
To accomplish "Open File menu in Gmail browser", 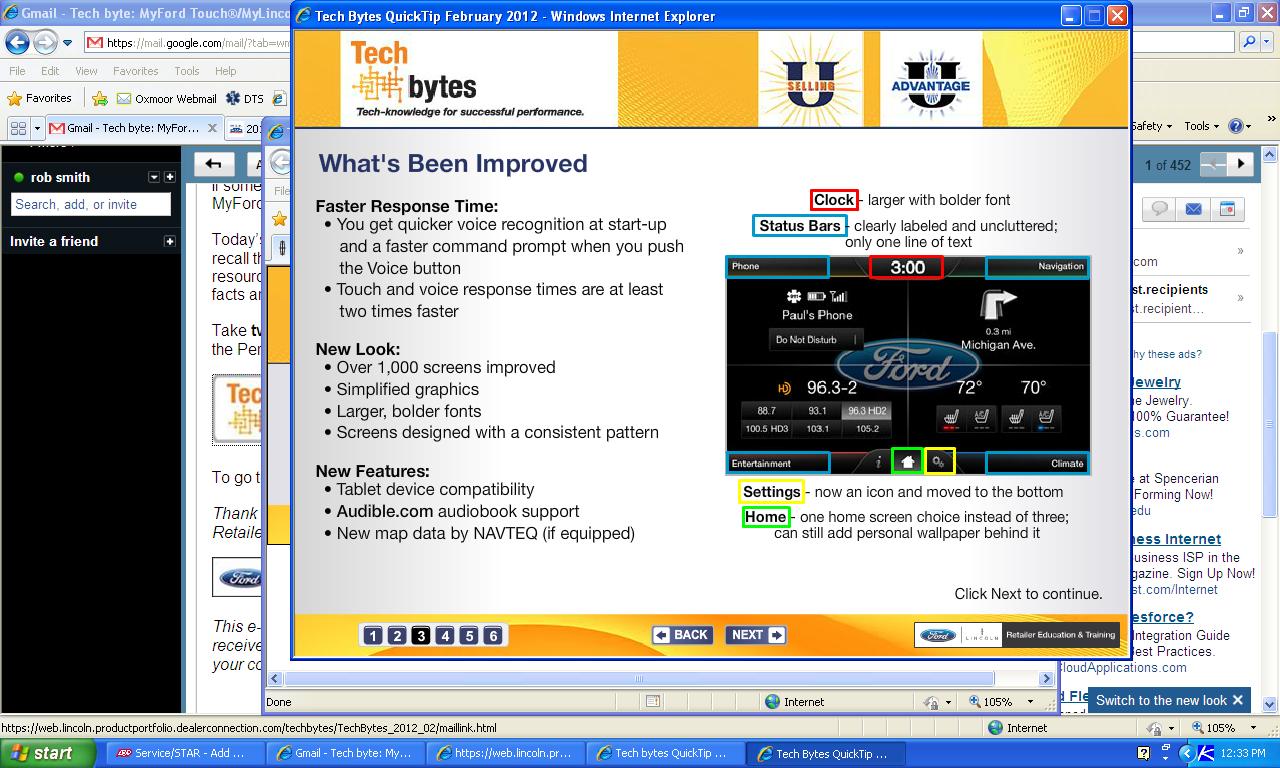I will coord(17,71).
